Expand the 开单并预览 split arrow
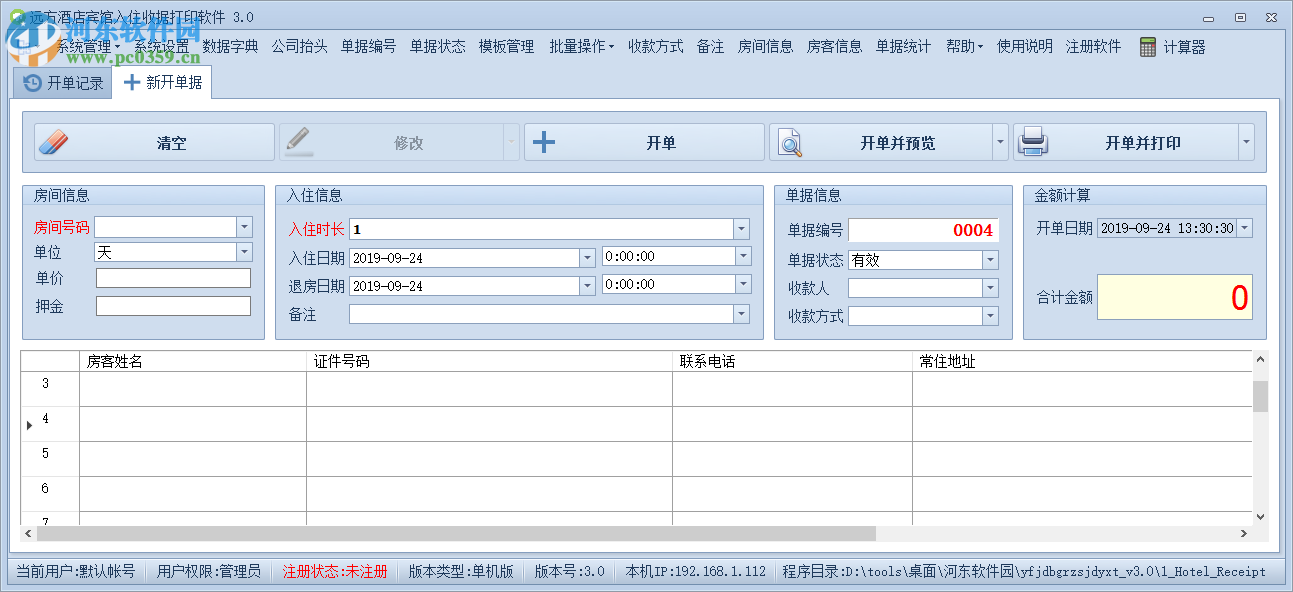1293x592 pixels. 1000,143
